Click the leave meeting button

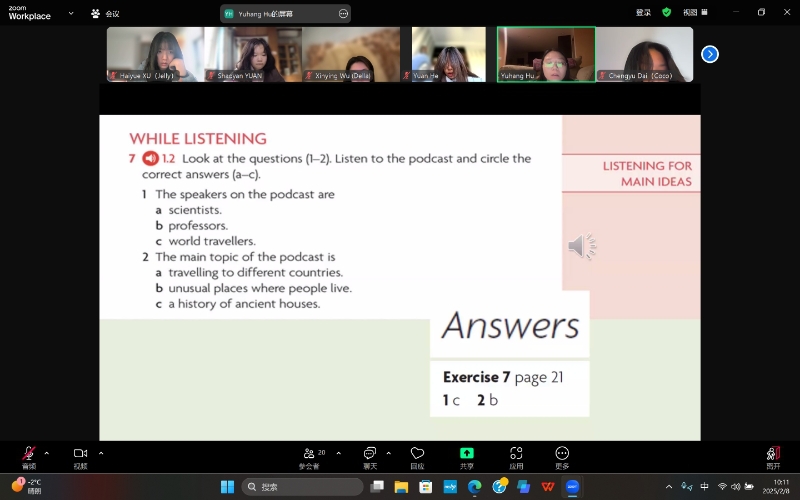(773, 454)
